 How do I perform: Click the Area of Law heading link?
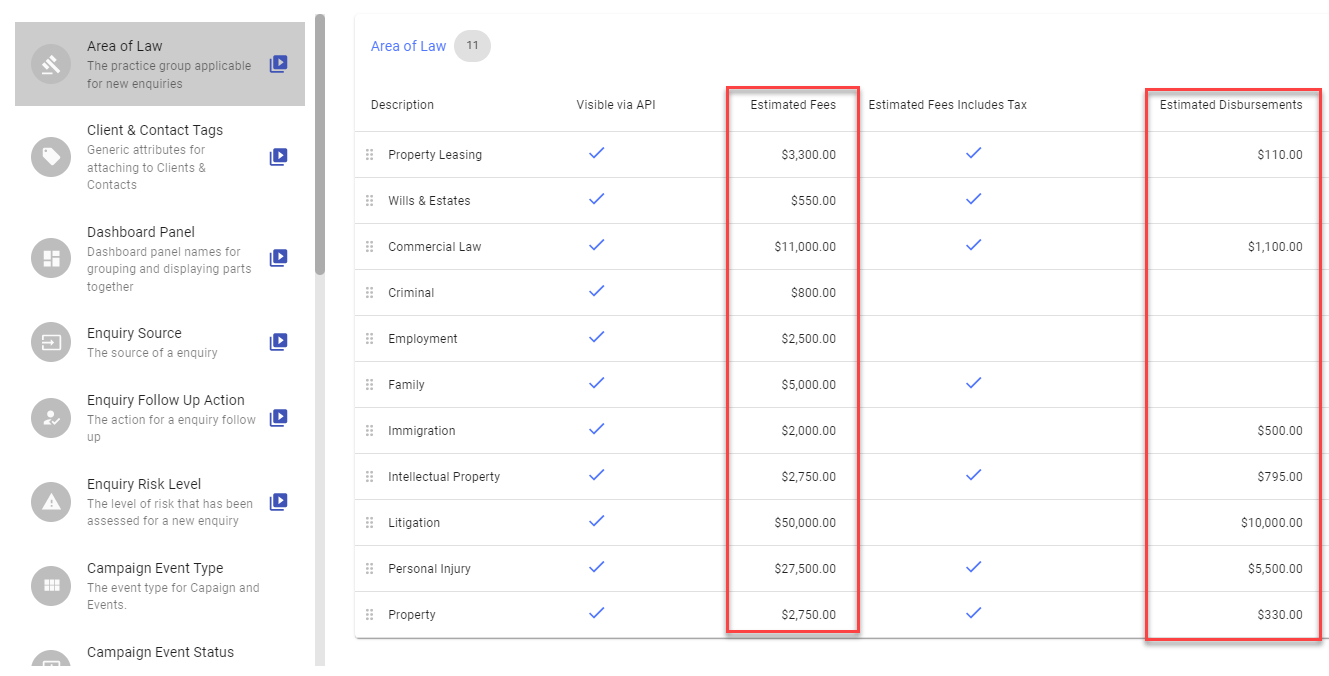pos(408,46)
